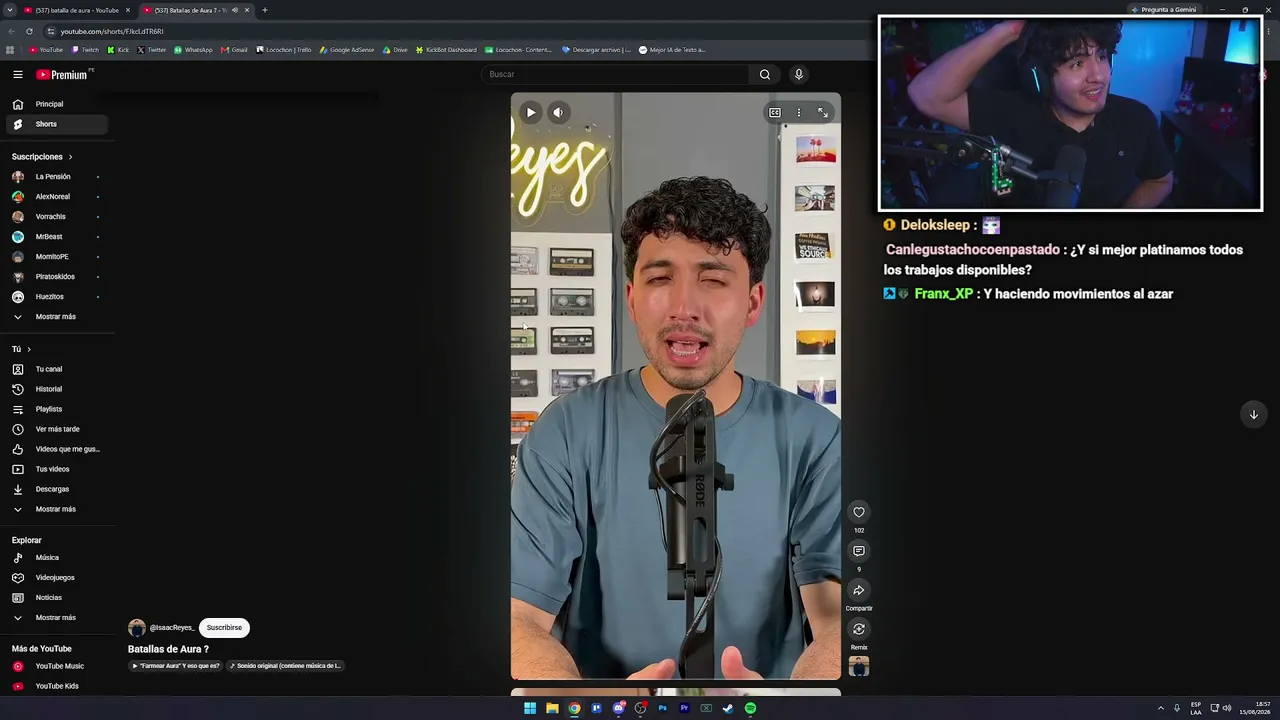This screenshot has height=720, width=1280.
Task: Like the Short with the heart icon
Action: [x=859, y=512]
